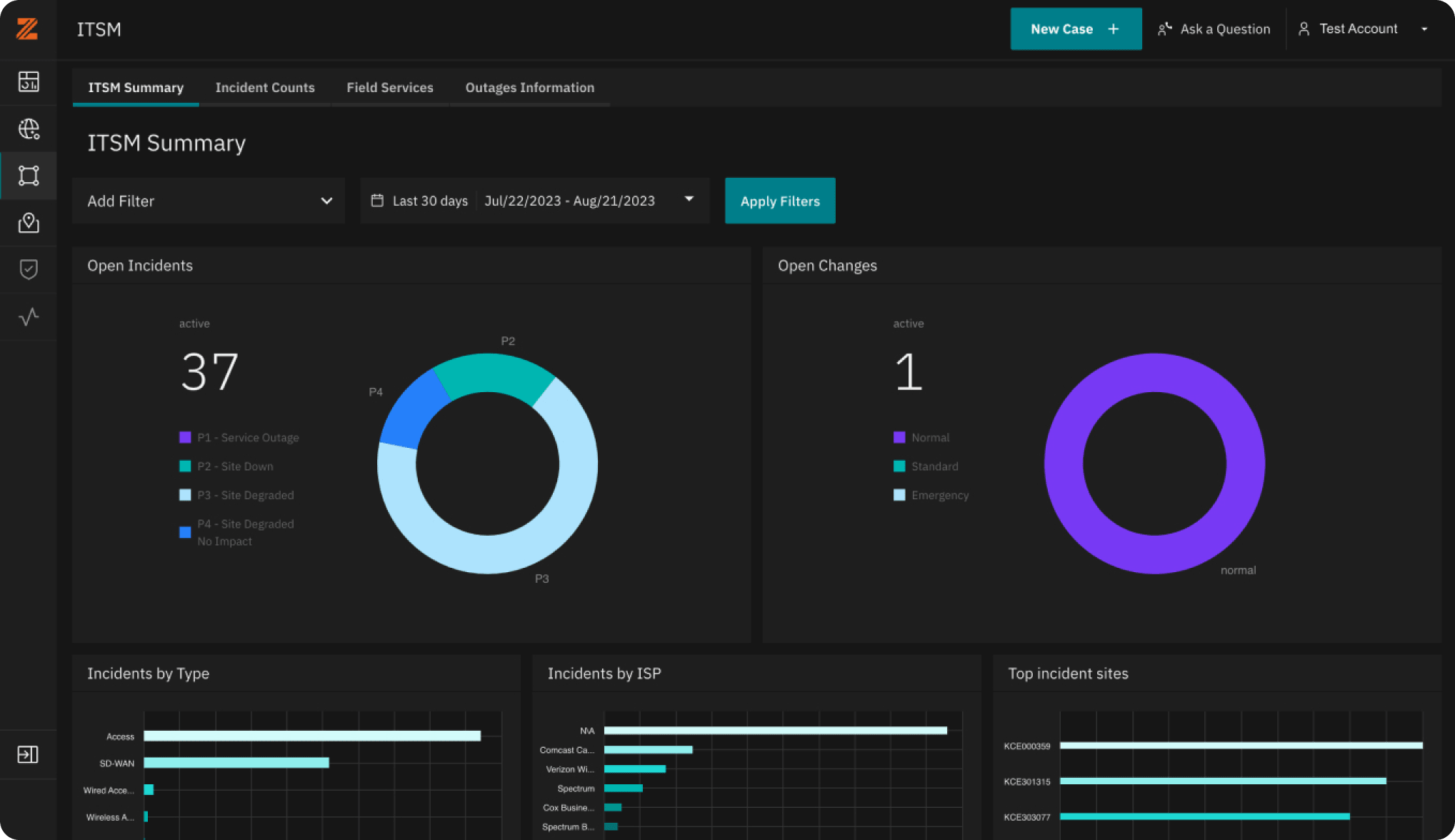This screenshot has width=1455, height=840.
Task: Select the ITSM square-nodes sidebar icon
Action: pos(29,176)
